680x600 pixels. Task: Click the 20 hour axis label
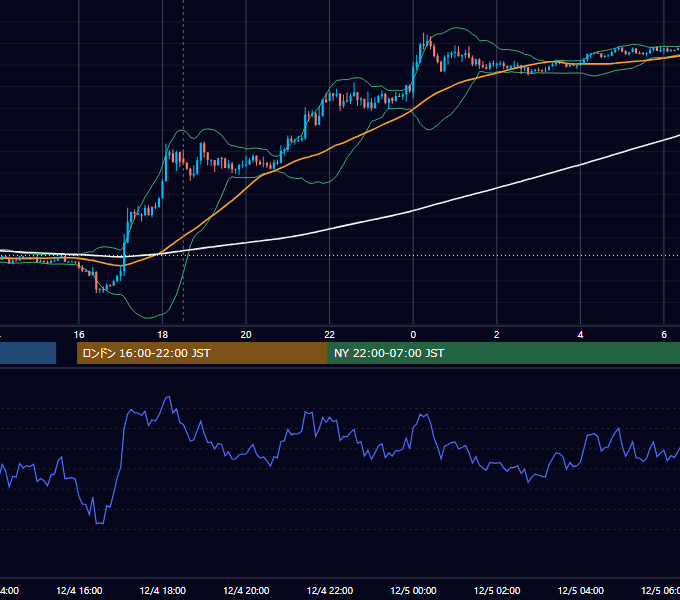pyautogui.click(x=246, y=335)
